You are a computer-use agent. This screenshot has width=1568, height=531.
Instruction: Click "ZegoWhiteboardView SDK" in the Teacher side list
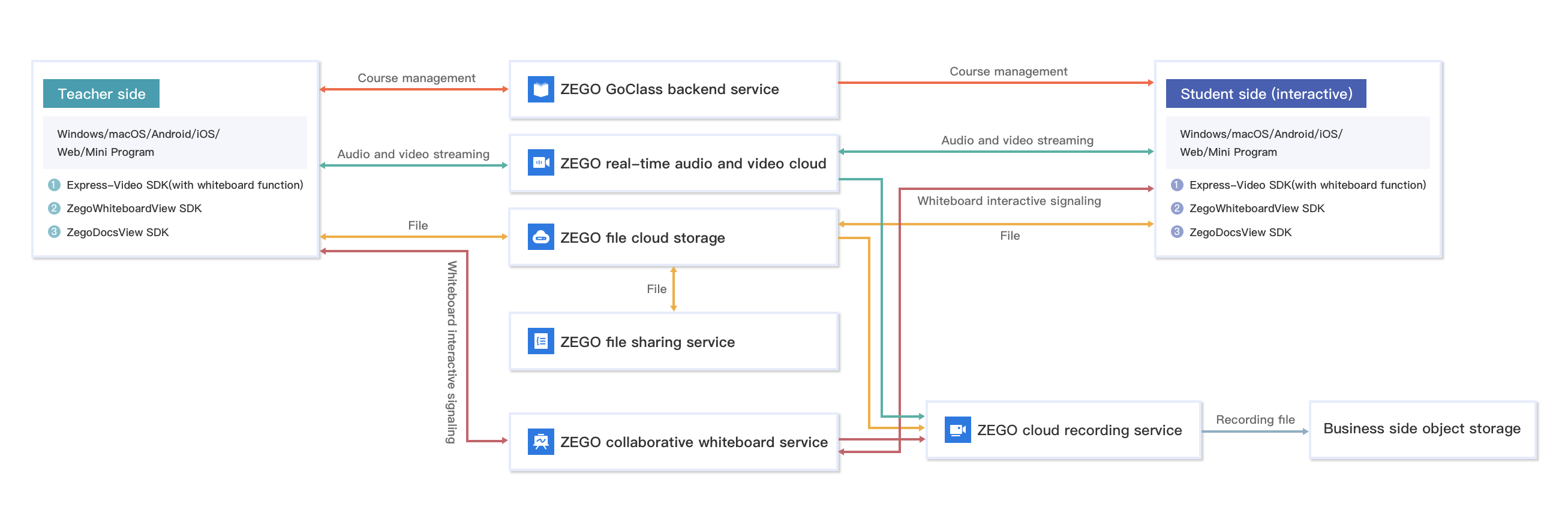click(x=134, y=208)
